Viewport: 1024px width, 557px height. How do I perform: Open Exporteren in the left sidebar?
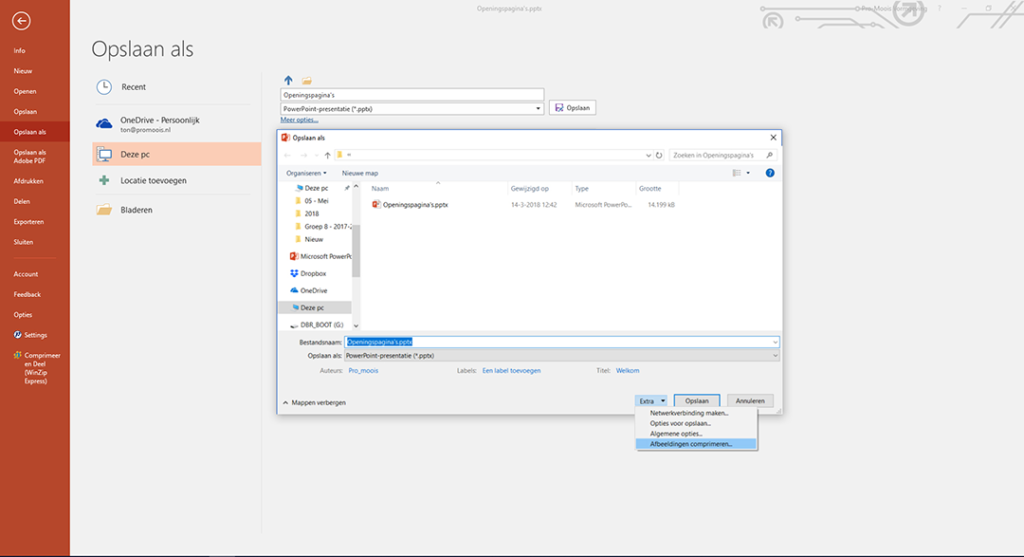[28, 221]
